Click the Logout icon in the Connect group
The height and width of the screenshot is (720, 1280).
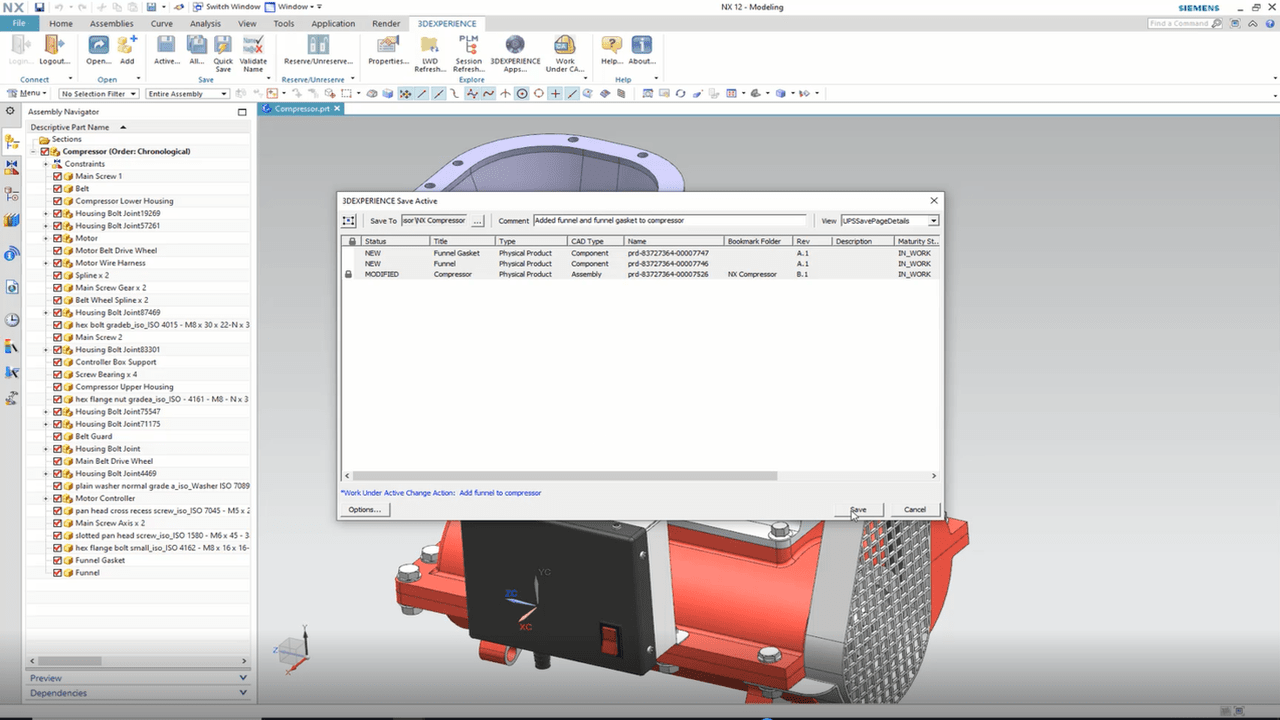(x=54, y=46)
